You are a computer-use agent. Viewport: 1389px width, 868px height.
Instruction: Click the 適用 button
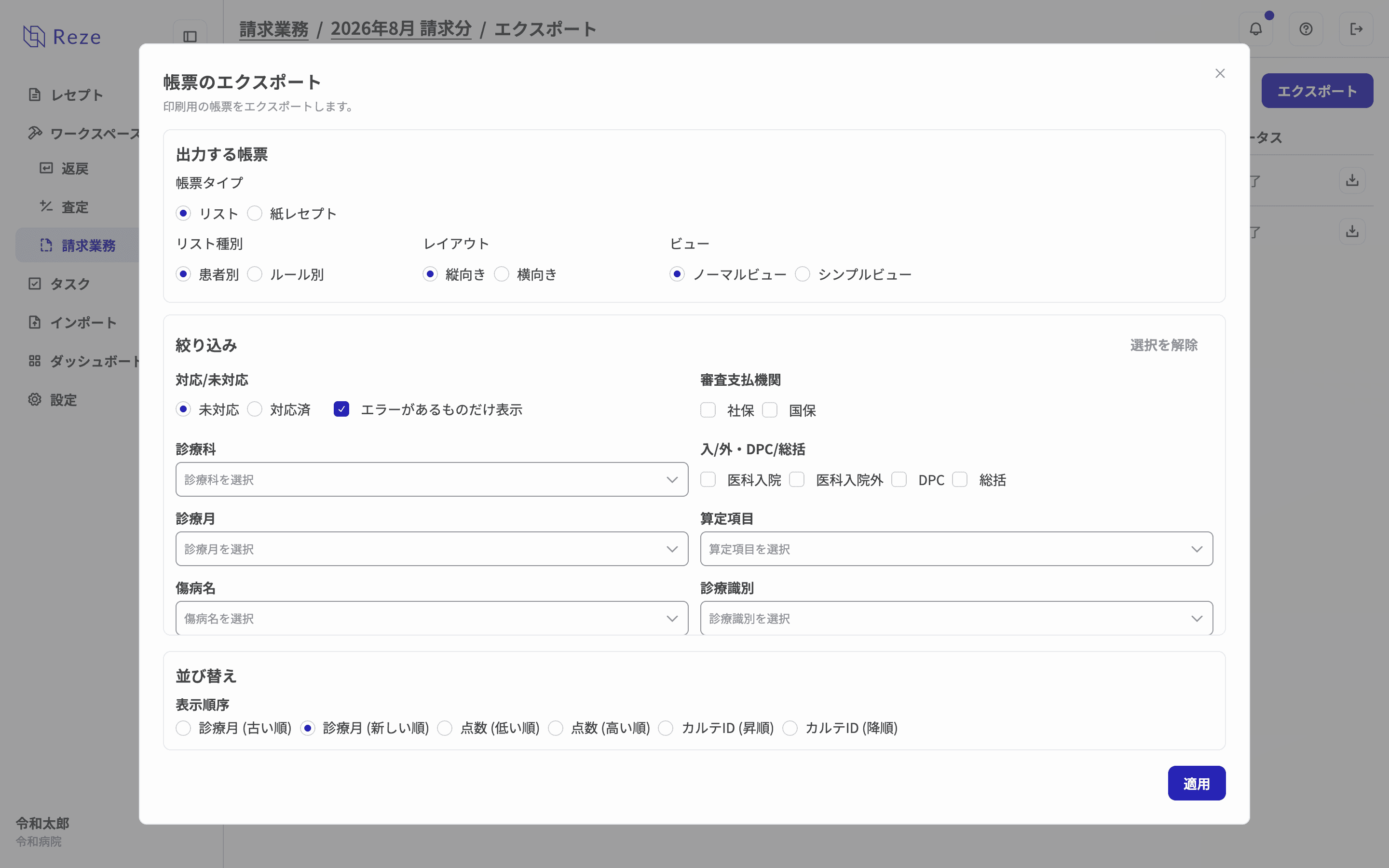1197,783
